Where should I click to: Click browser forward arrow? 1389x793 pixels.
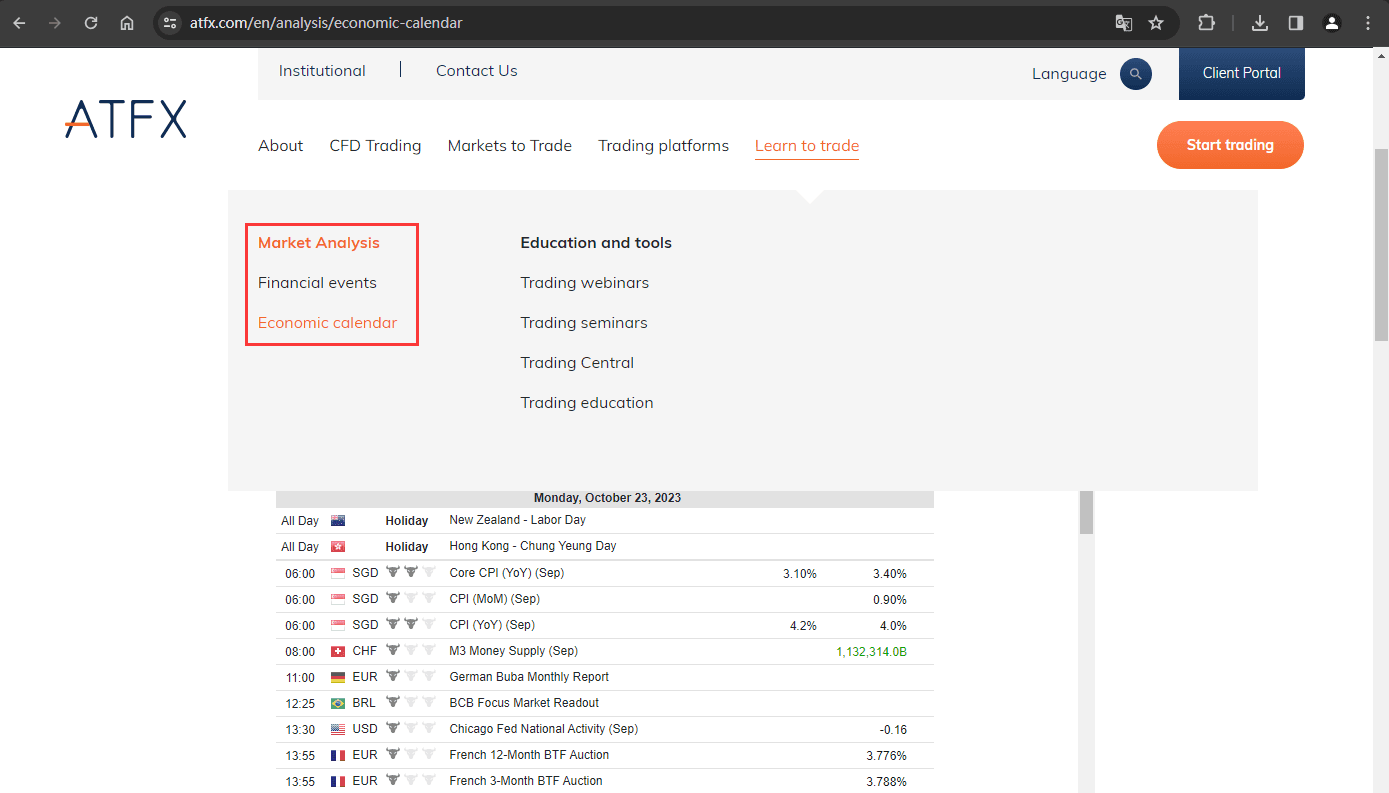(x=55, y=22)
